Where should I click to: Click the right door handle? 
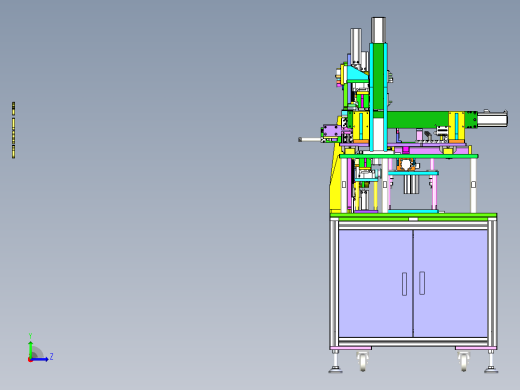422,283
